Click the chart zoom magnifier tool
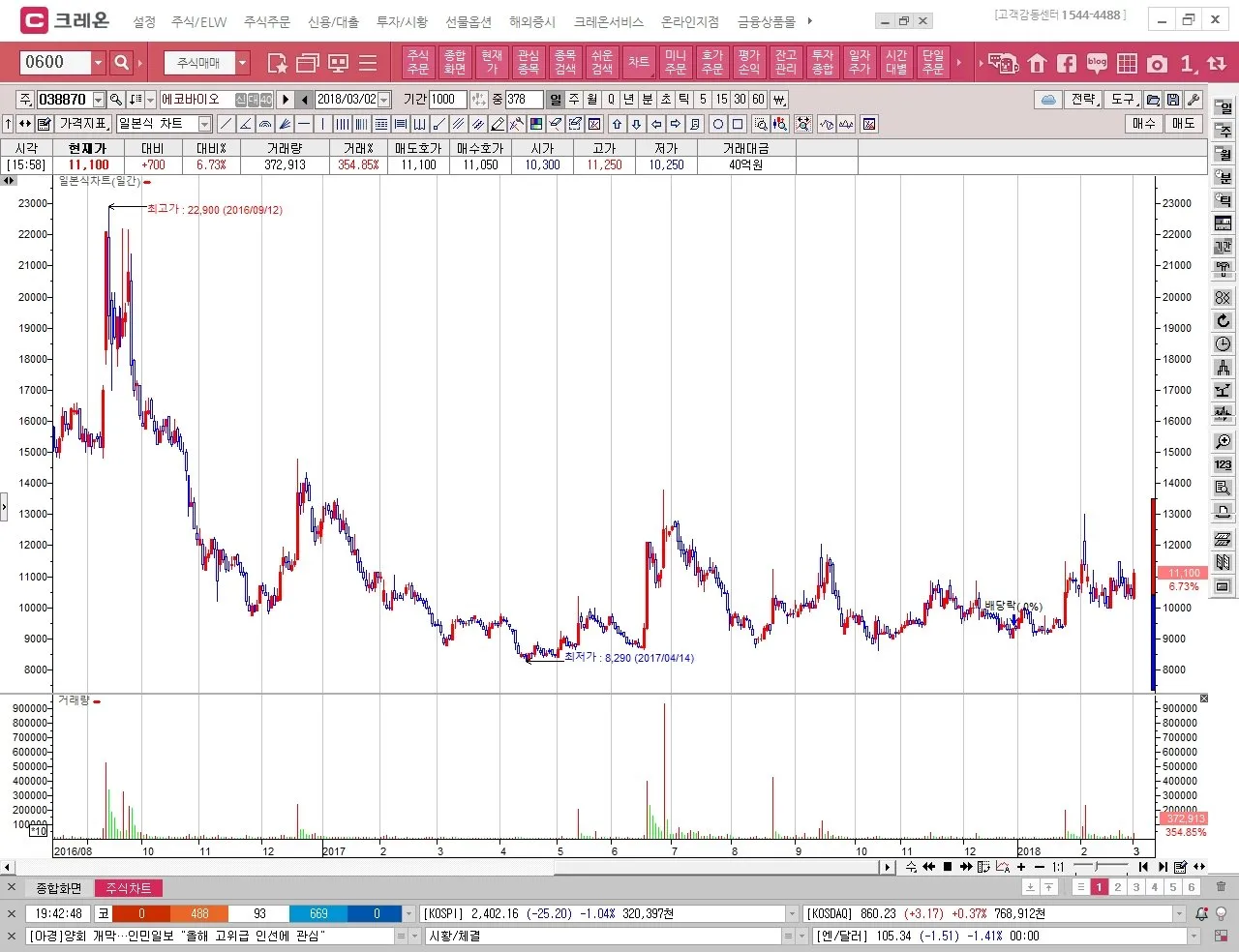1239x952 pixels. coord(761,124)
